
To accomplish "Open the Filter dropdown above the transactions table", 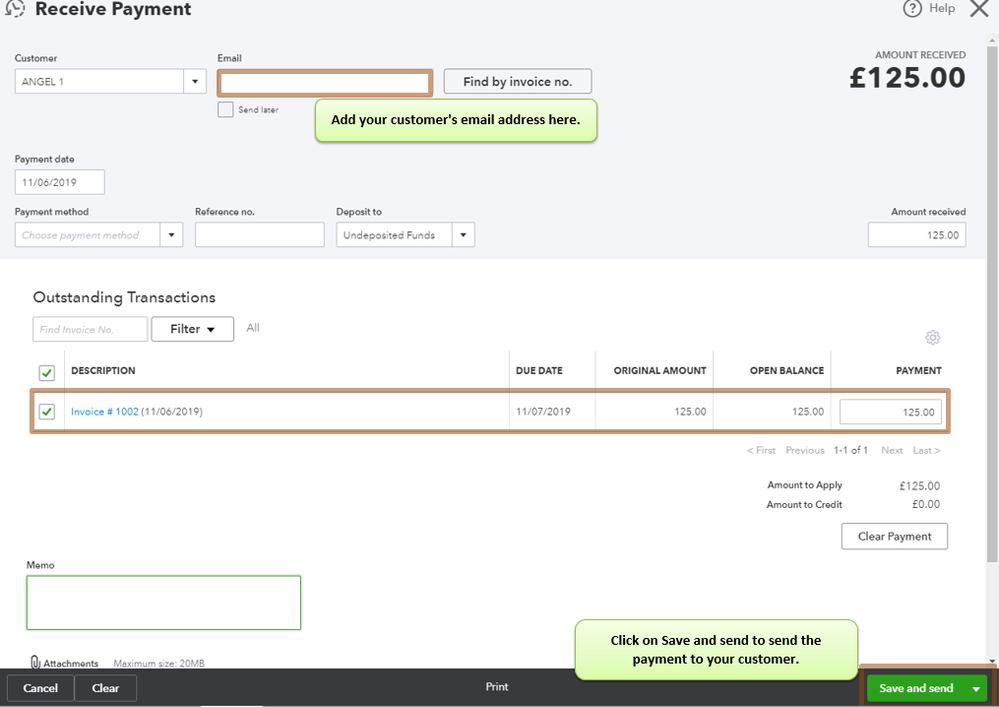I will pos(192,328).
